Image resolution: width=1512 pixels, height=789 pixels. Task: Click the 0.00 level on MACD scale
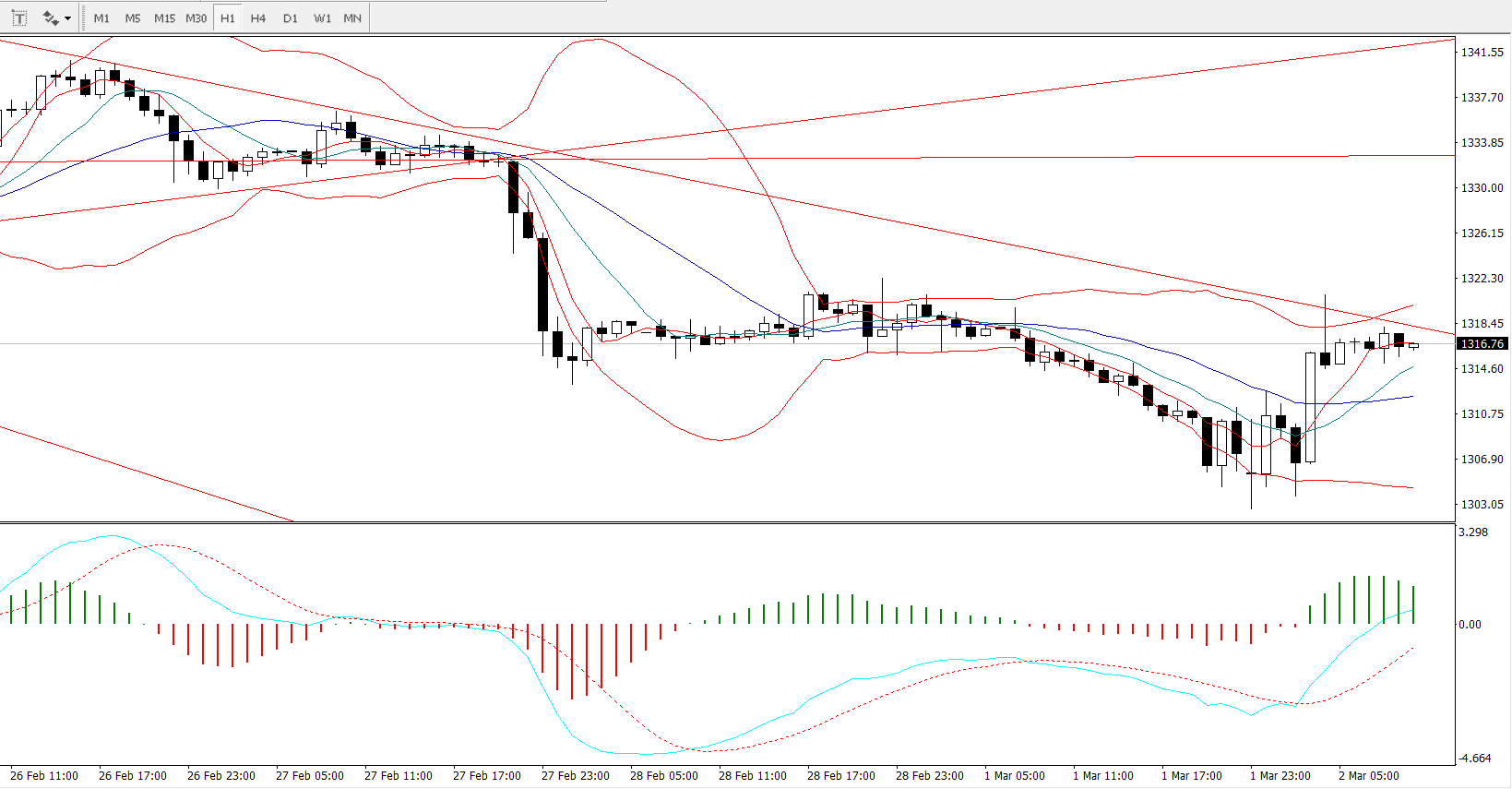coord(1470,624)
